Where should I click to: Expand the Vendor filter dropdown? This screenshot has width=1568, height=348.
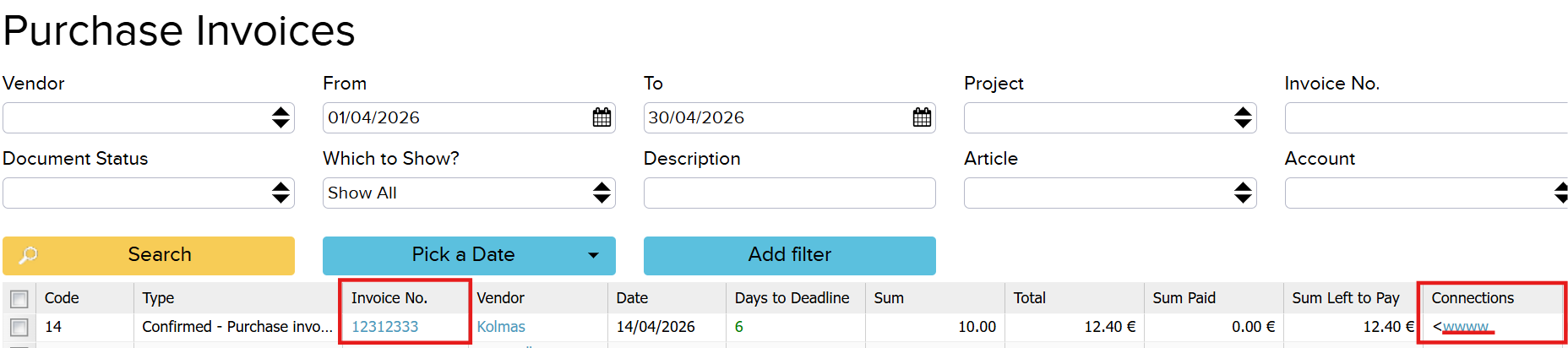point(280,117)
